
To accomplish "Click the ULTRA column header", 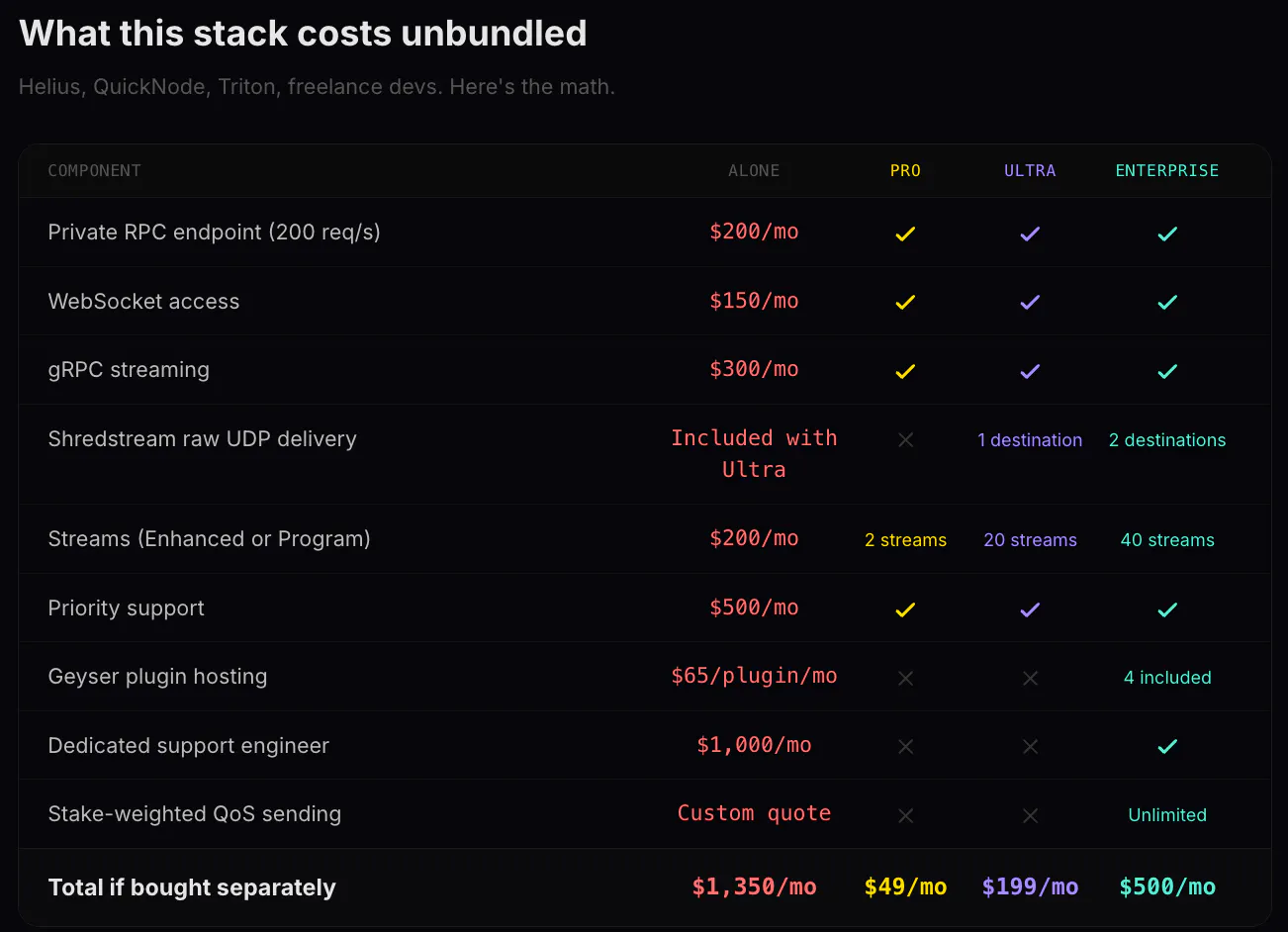I will (x=1030, y=170).
